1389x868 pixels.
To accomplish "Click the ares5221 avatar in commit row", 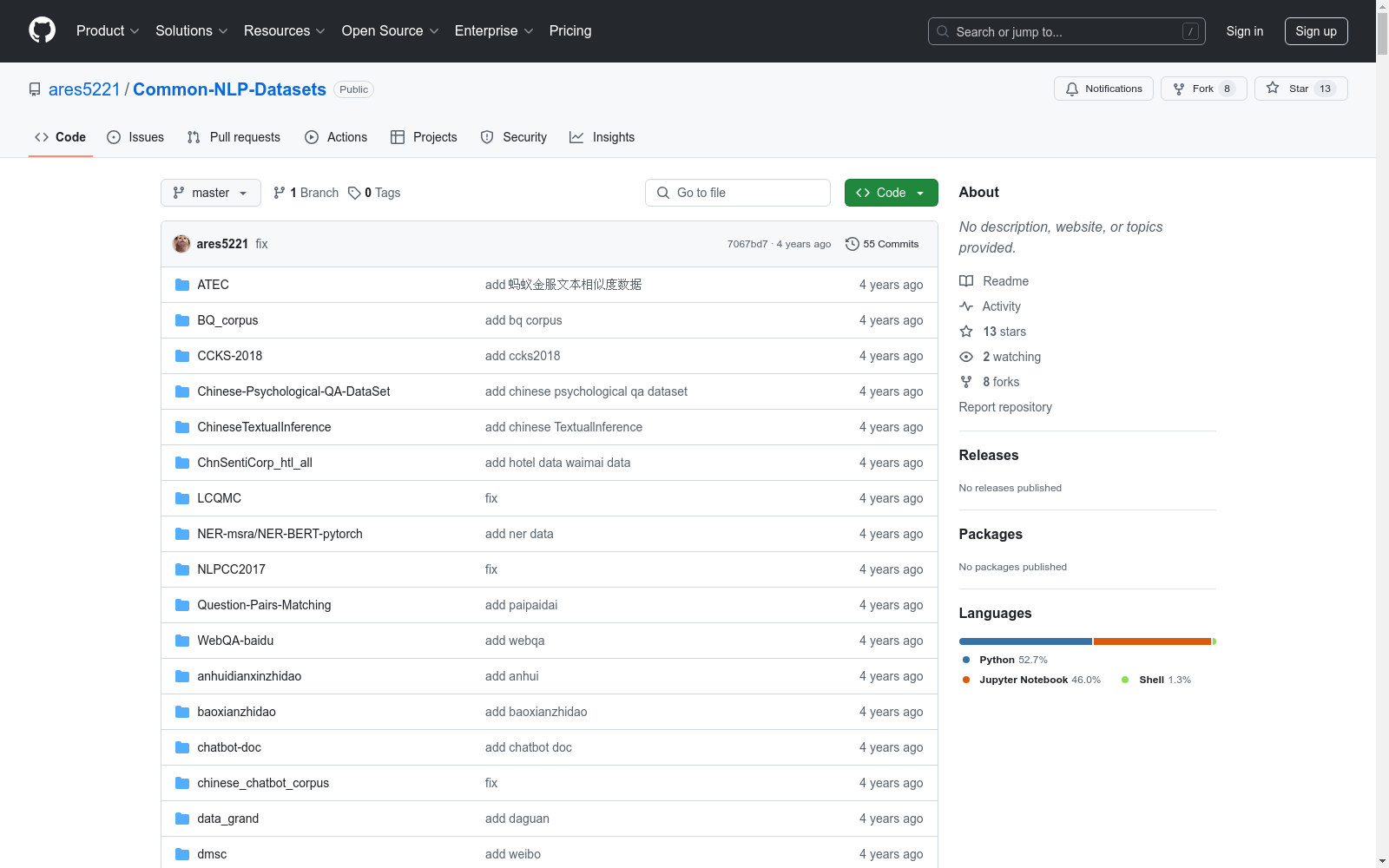I will click(181, 244).
